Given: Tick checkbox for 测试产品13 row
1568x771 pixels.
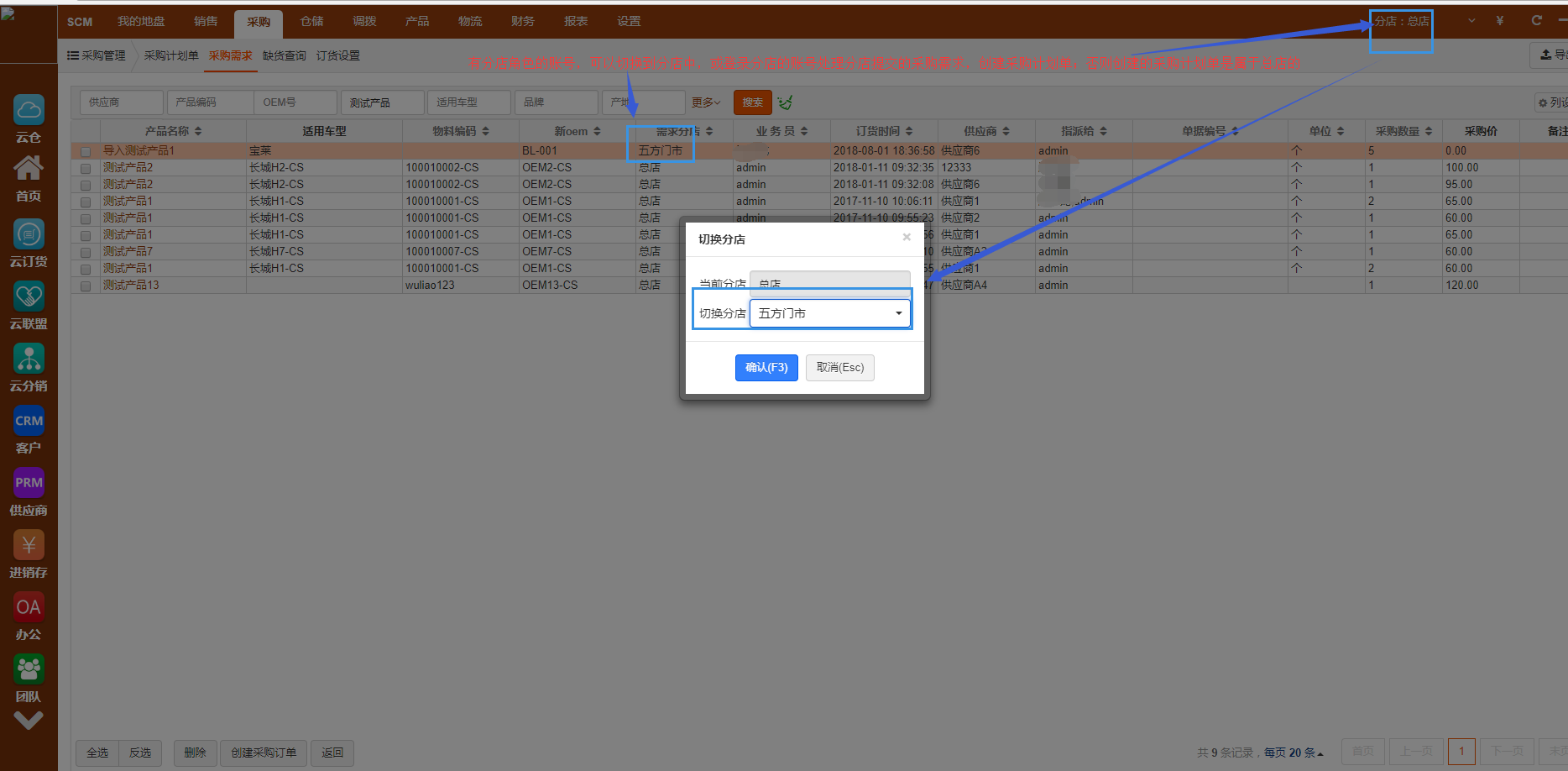Looking at the screenshot, I should (86, 286).
